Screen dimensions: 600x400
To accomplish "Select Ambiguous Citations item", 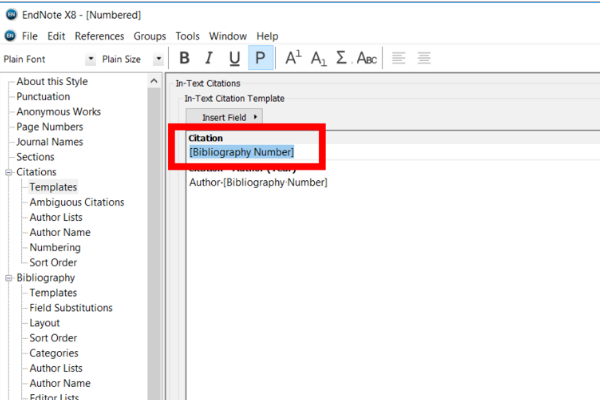I will 77,202.
